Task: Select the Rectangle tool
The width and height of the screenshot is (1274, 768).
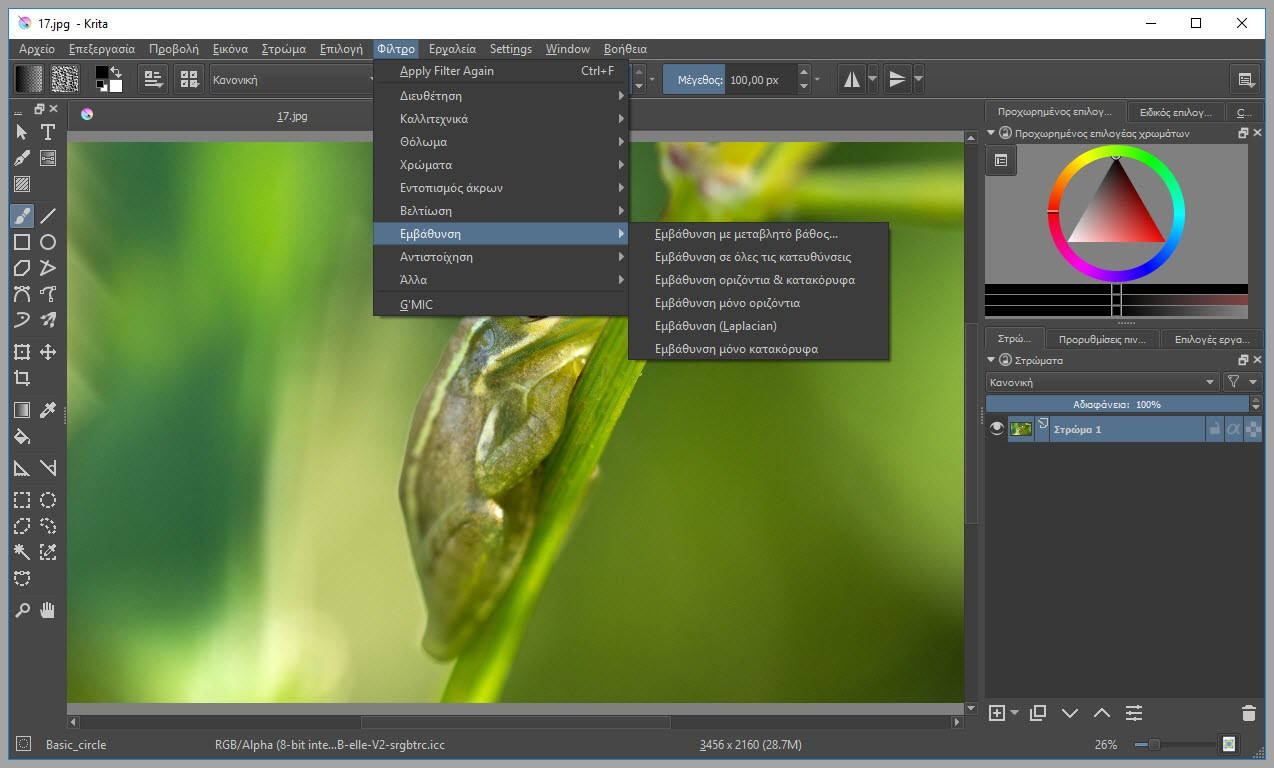Action: tap(22, 241)
